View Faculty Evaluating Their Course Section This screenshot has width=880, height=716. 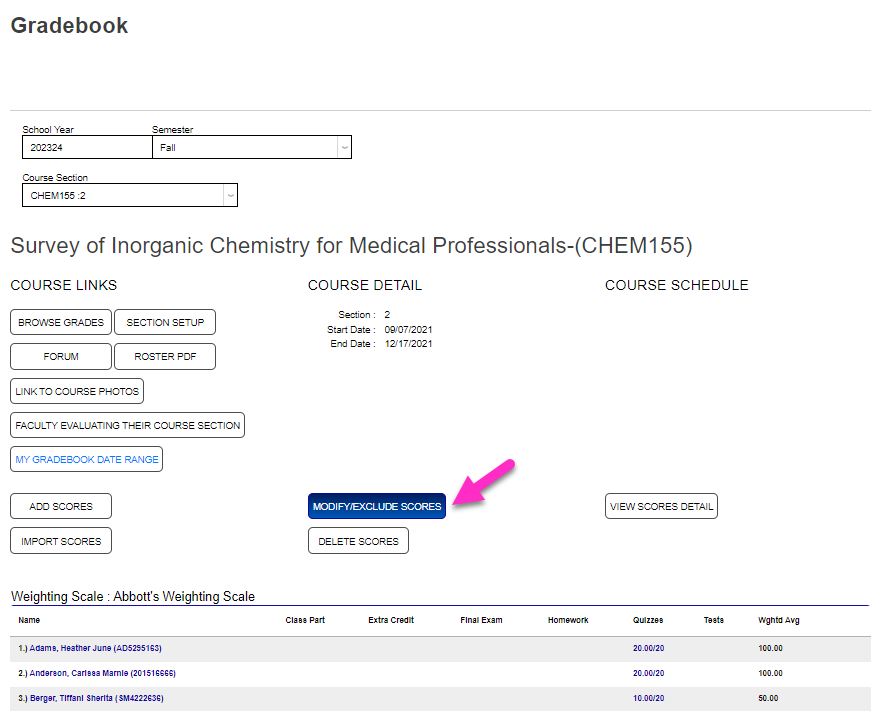[x=126, y=424]
